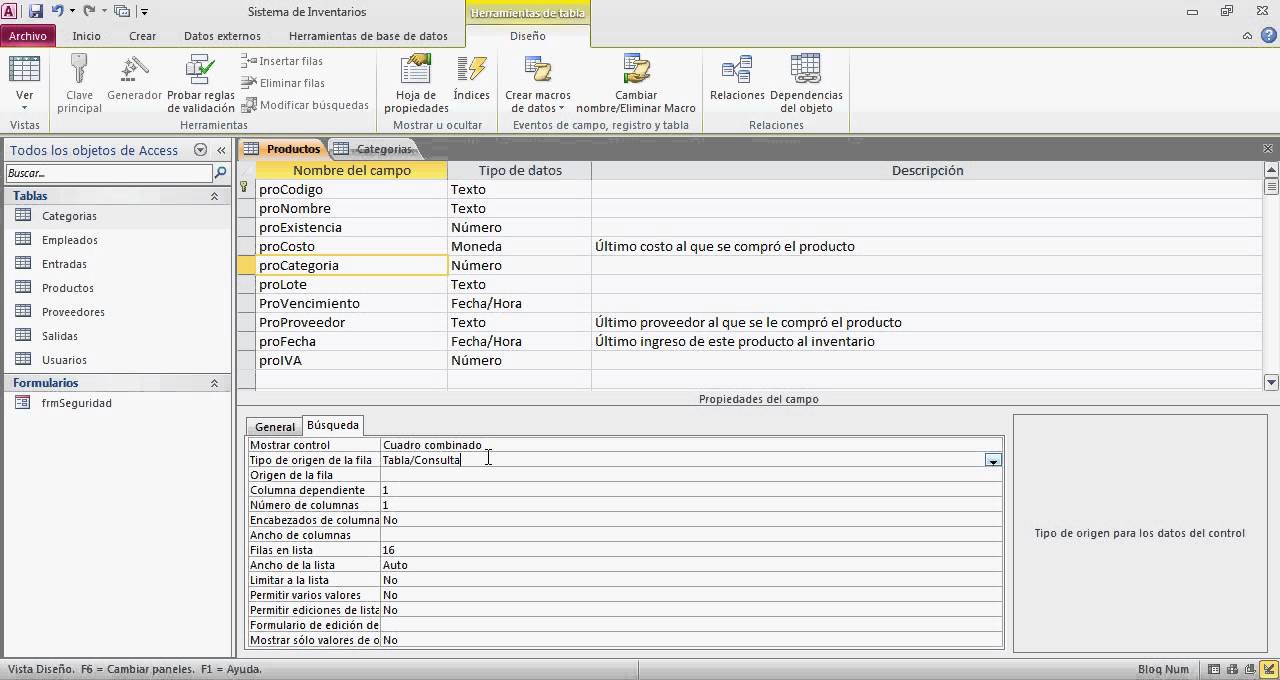Open navigation pane category dropdown
This screenshot has height=680, width=1280.
point(200,150)
